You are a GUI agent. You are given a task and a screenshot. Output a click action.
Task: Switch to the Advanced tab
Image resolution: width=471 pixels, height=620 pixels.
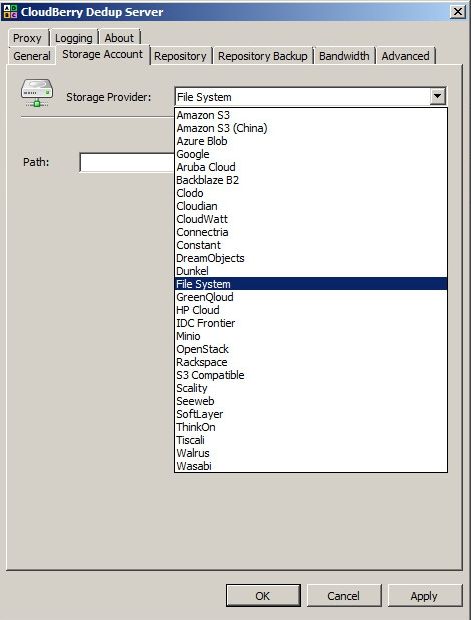(x=405, y=56)
